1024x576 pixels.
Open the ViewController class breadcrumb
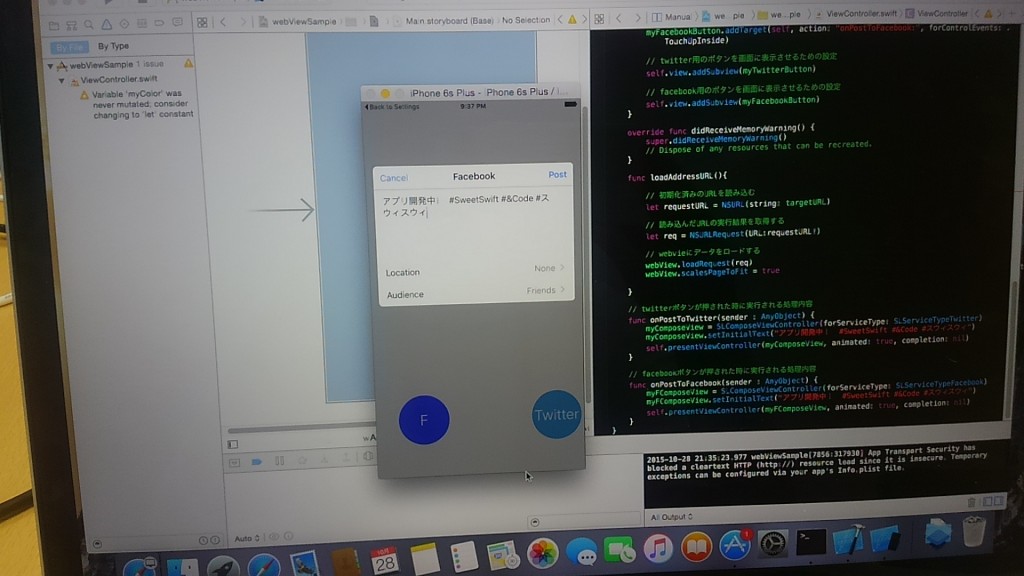[x=936, y=13]
